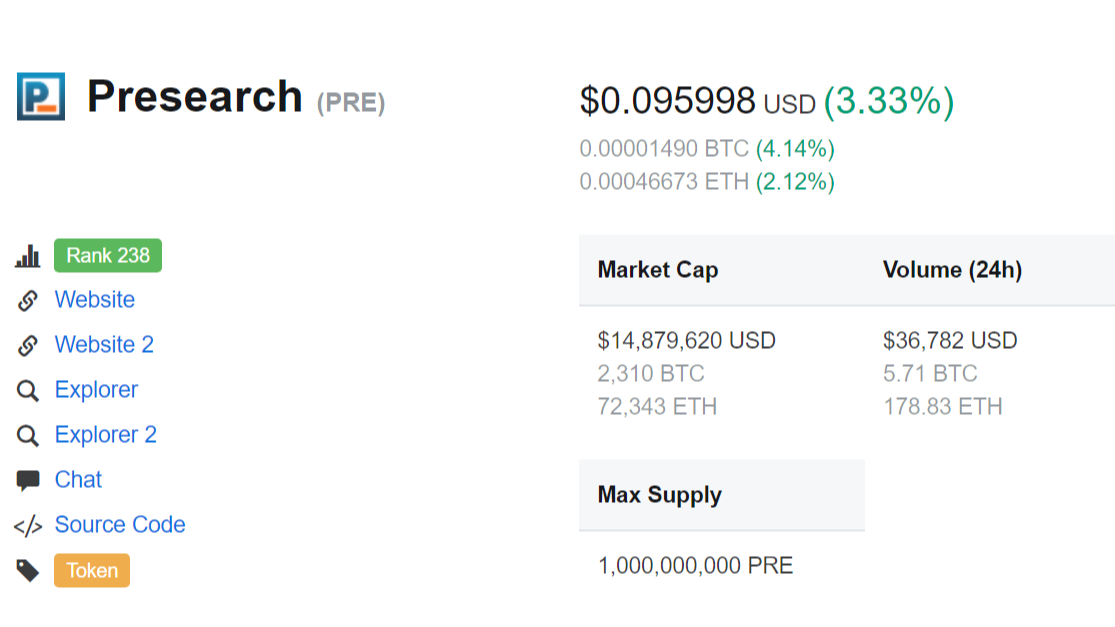1115x627 pixels.
Task: Open the Website link
Action: [95, 300]
